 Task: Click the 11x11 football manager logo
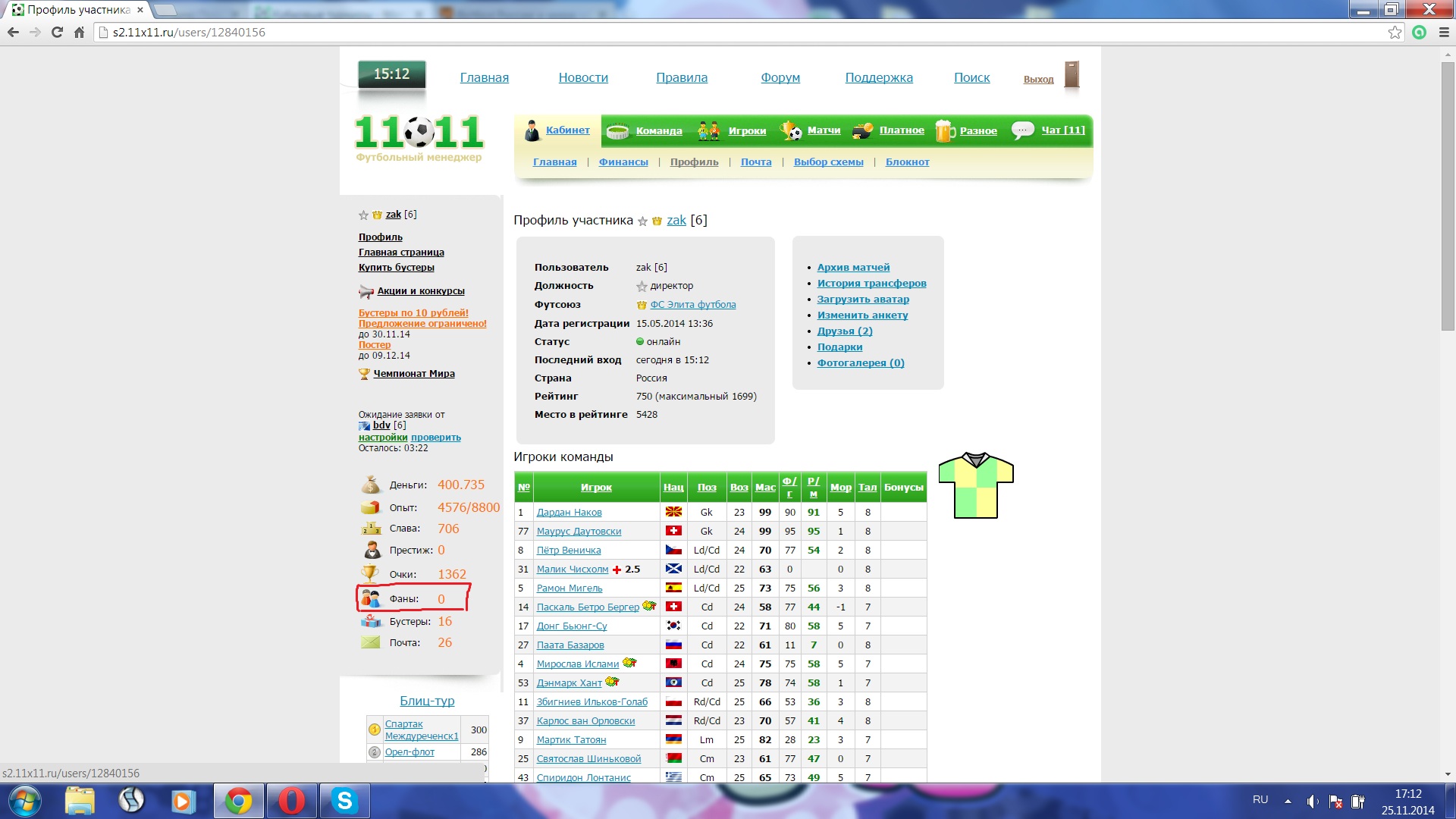(x=419, y=138)
